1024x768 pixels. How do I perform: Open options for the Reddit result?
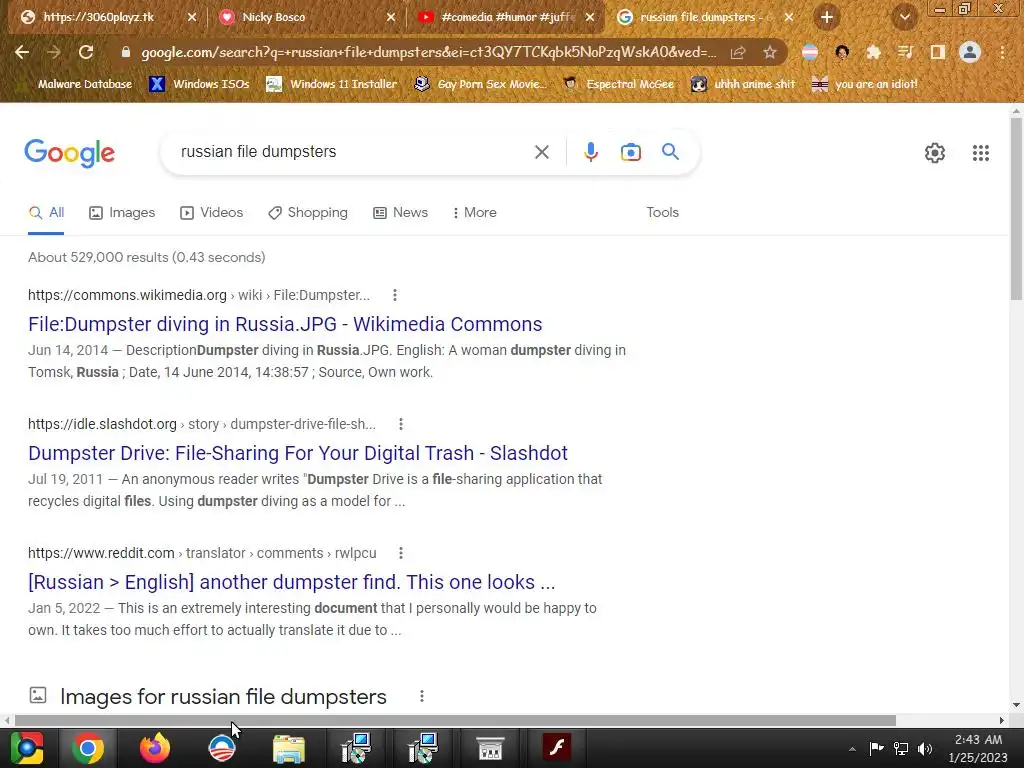pos(401,553)
